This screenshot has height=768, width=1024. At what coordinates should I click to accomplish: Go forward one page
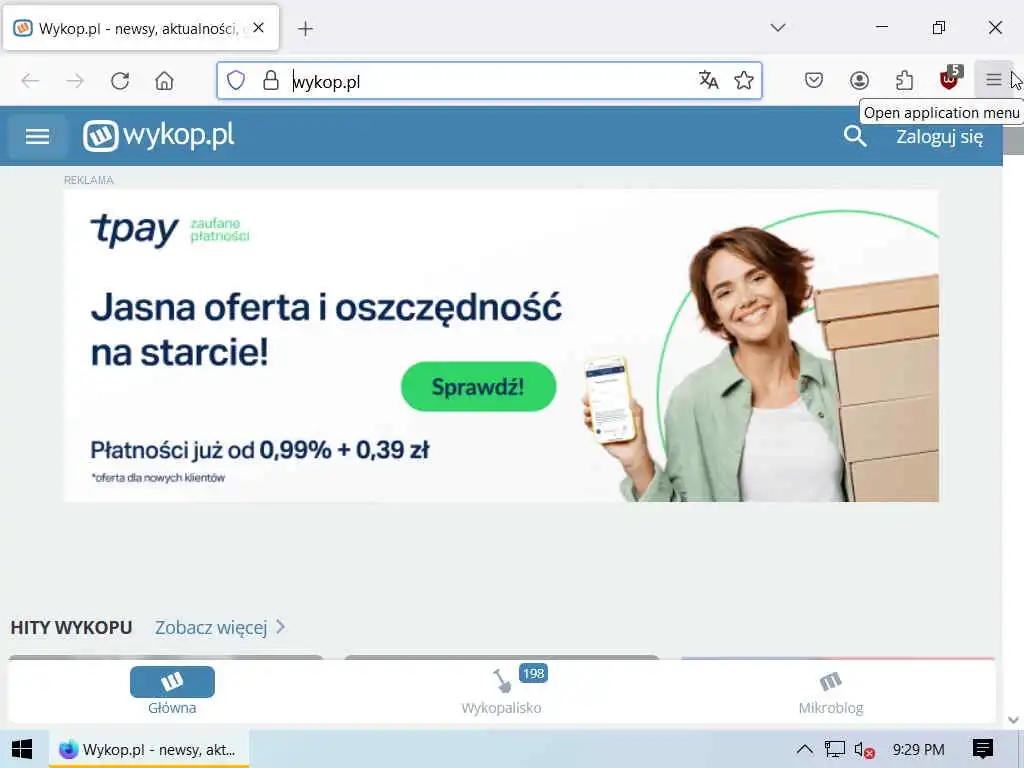click(75, 81)
